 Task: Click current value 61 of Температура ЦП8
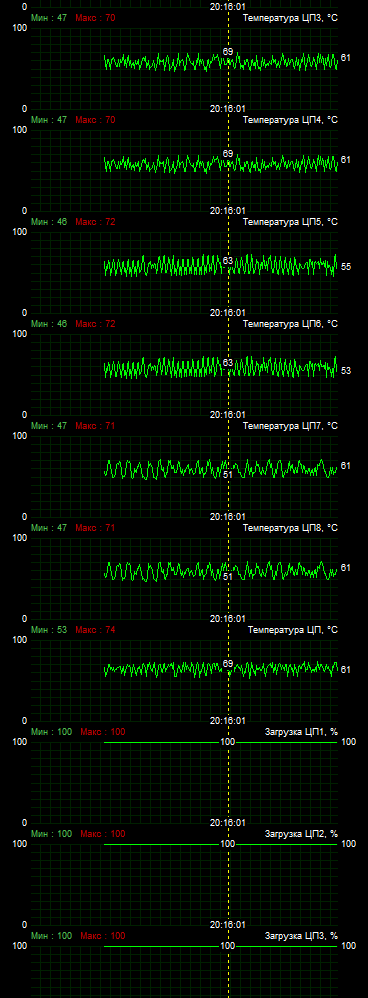click(346, 567)
